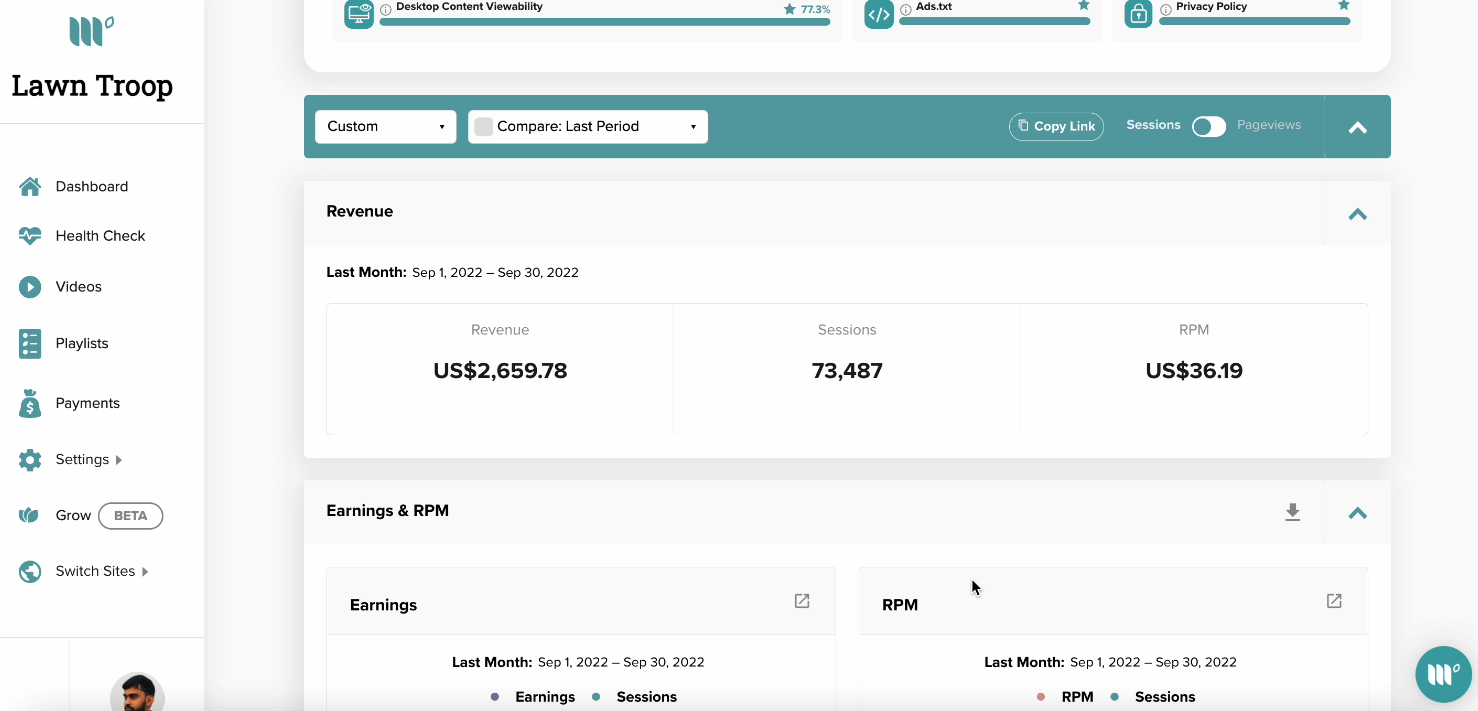Click the Revenue value US$2,659.78
Screen dimensions: 1478x711
point(500,371)
